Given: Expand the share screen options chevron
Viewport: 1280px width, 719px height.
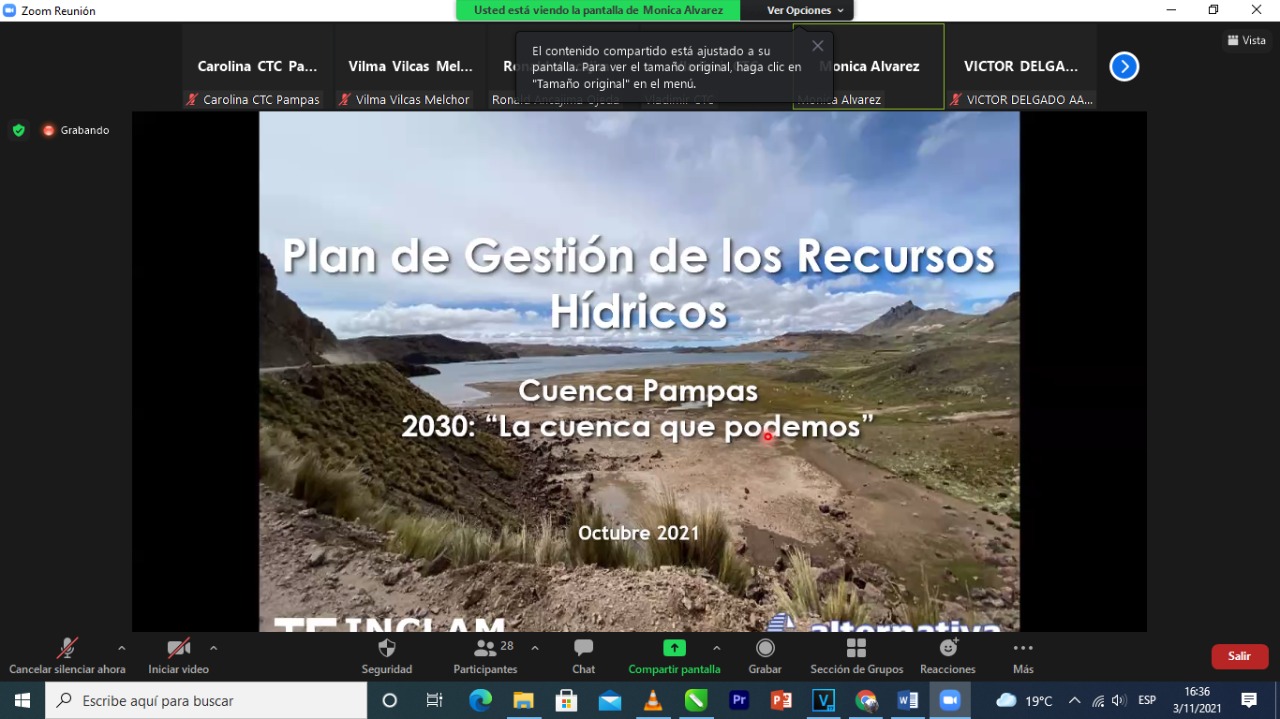Looking at the screenshot, I should point(716,648).
